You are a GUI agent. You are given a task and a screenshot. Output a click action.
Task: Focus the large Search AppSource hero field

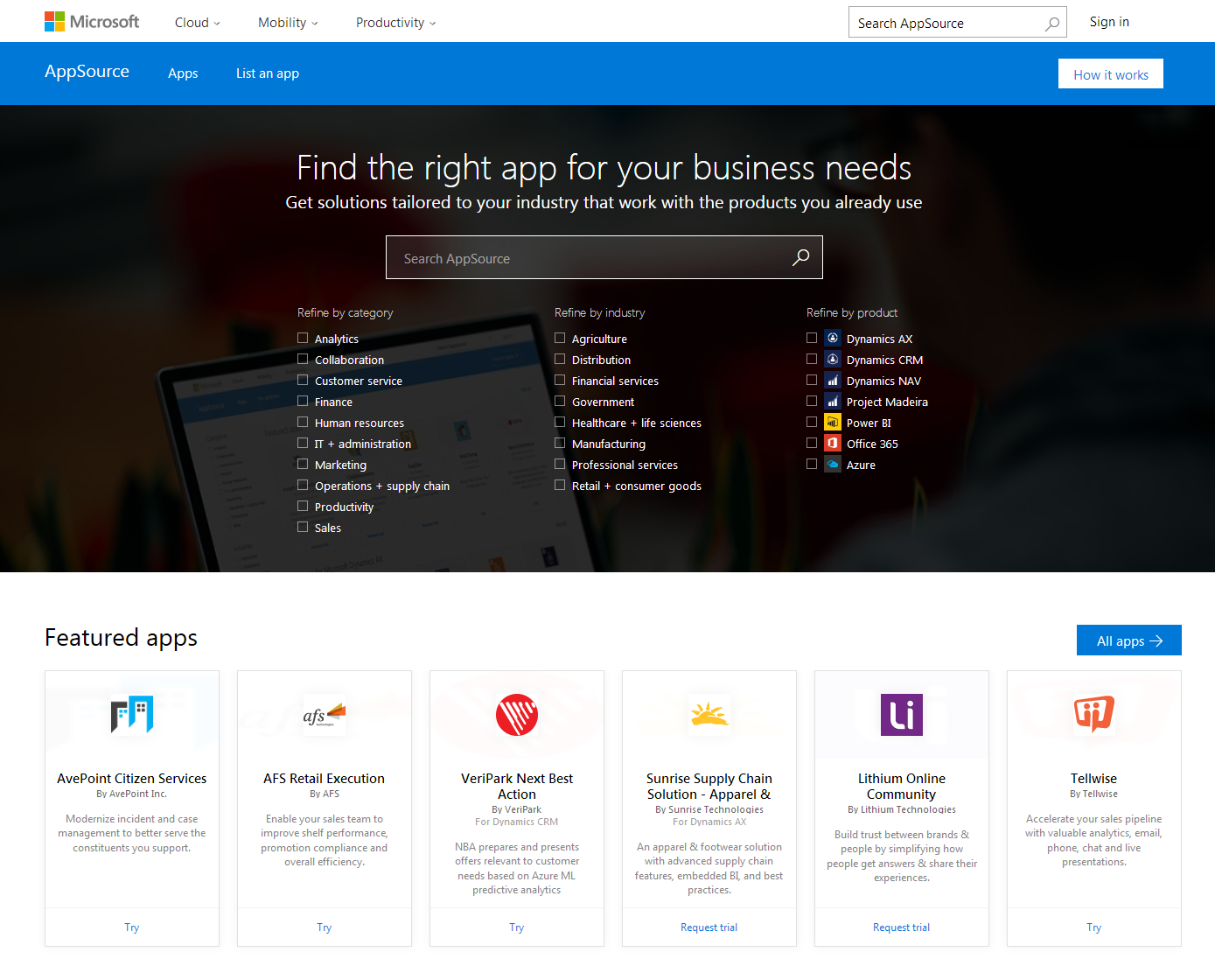604,257
